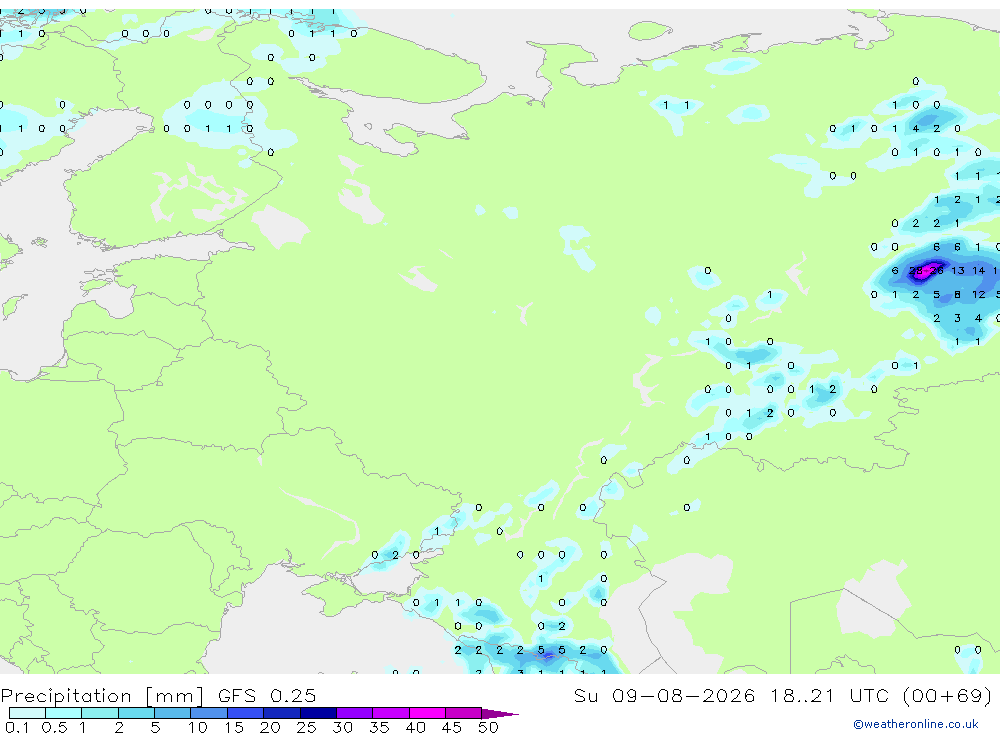Click the 1–2 mm legend color swatch
1000x733 pixels.
pos(100,713)
